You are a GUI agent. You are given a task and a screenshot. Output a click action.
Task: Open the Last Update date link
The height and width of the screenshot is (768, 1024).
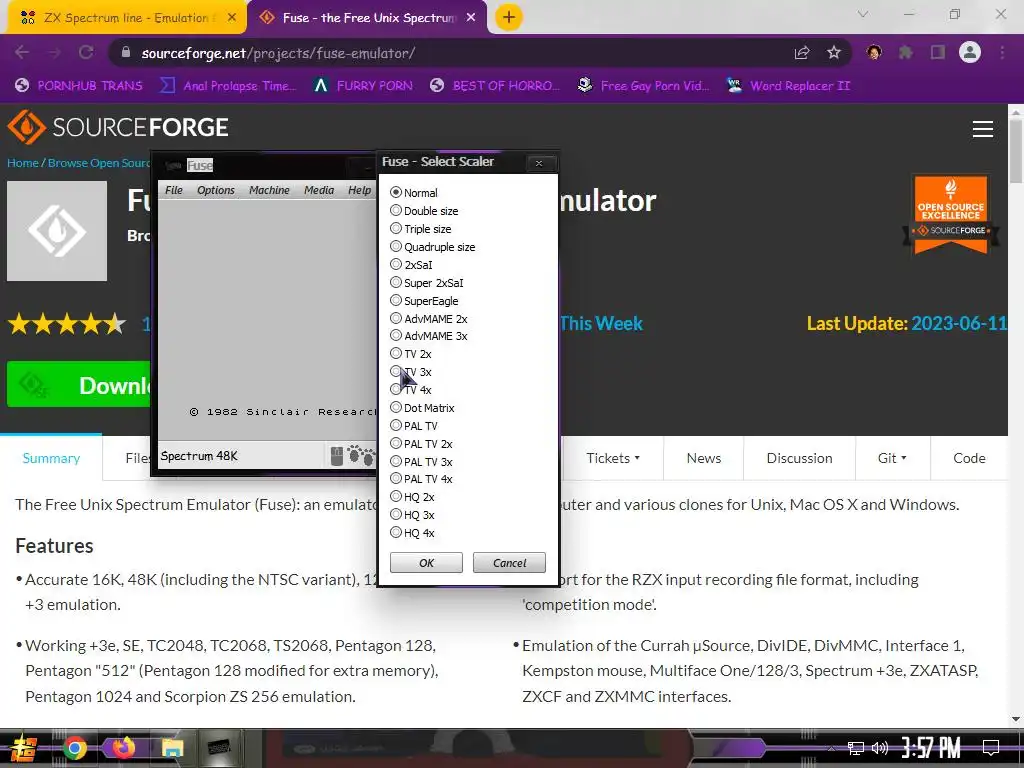[958, 323]
